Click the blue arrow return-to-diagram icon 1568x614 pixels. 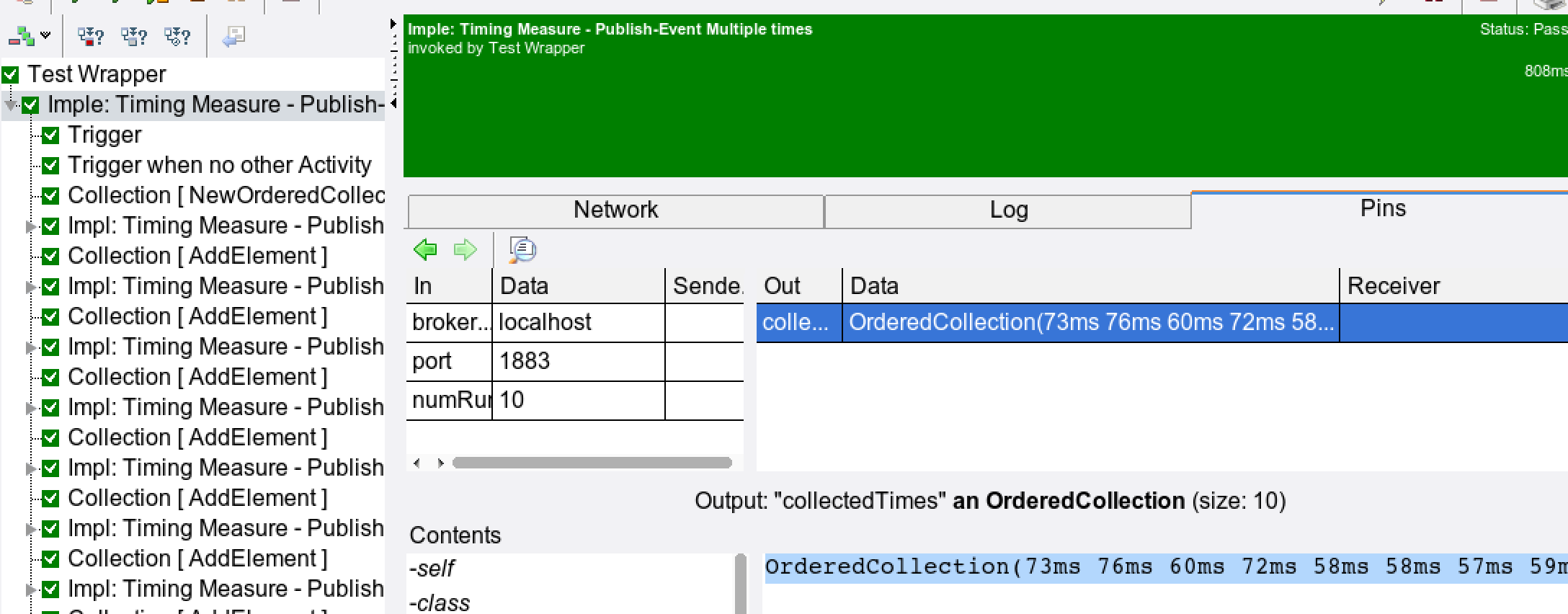point(233,35)
